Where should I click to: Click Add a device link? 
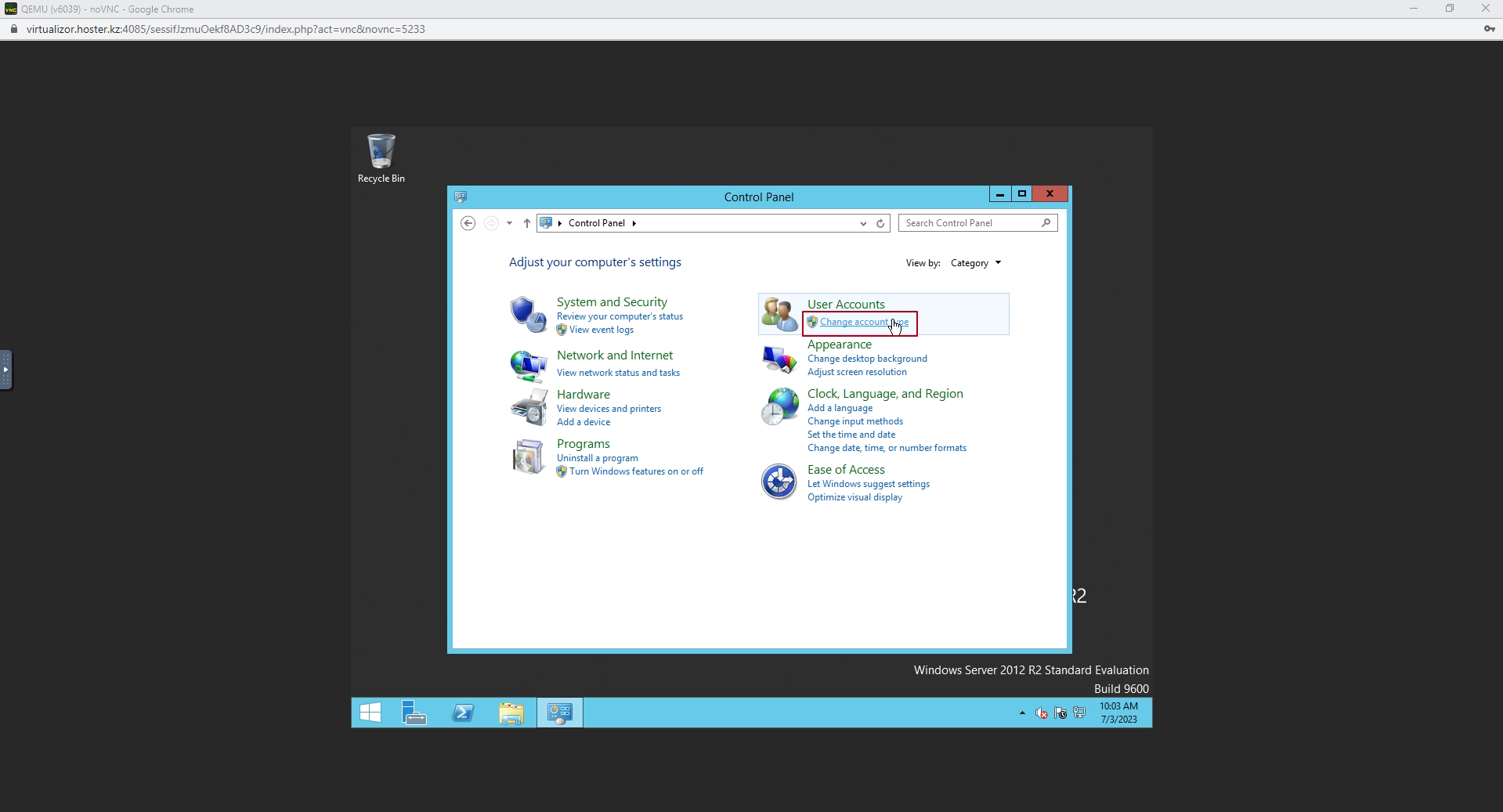pyautogui.click(x=583, y=422)
